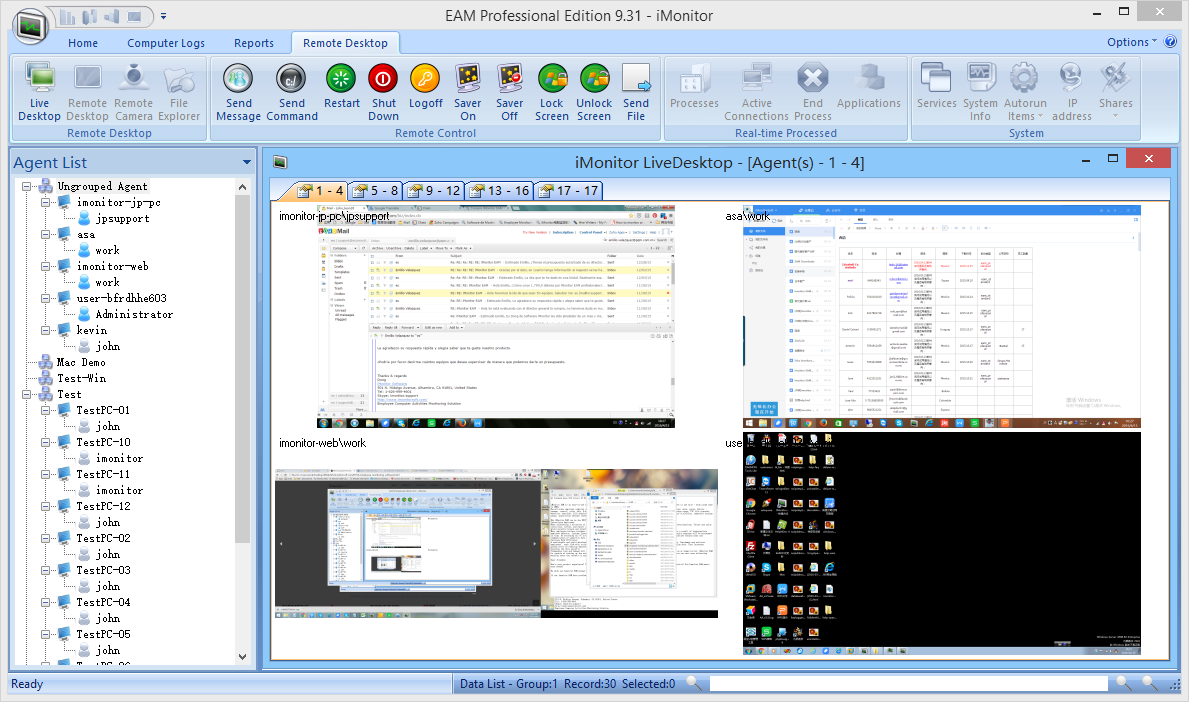This screenshot has width=1189, height=702.
Task: Turn on screensaver with Saver On
Action: pyautogui.click(x=467, y=92)
